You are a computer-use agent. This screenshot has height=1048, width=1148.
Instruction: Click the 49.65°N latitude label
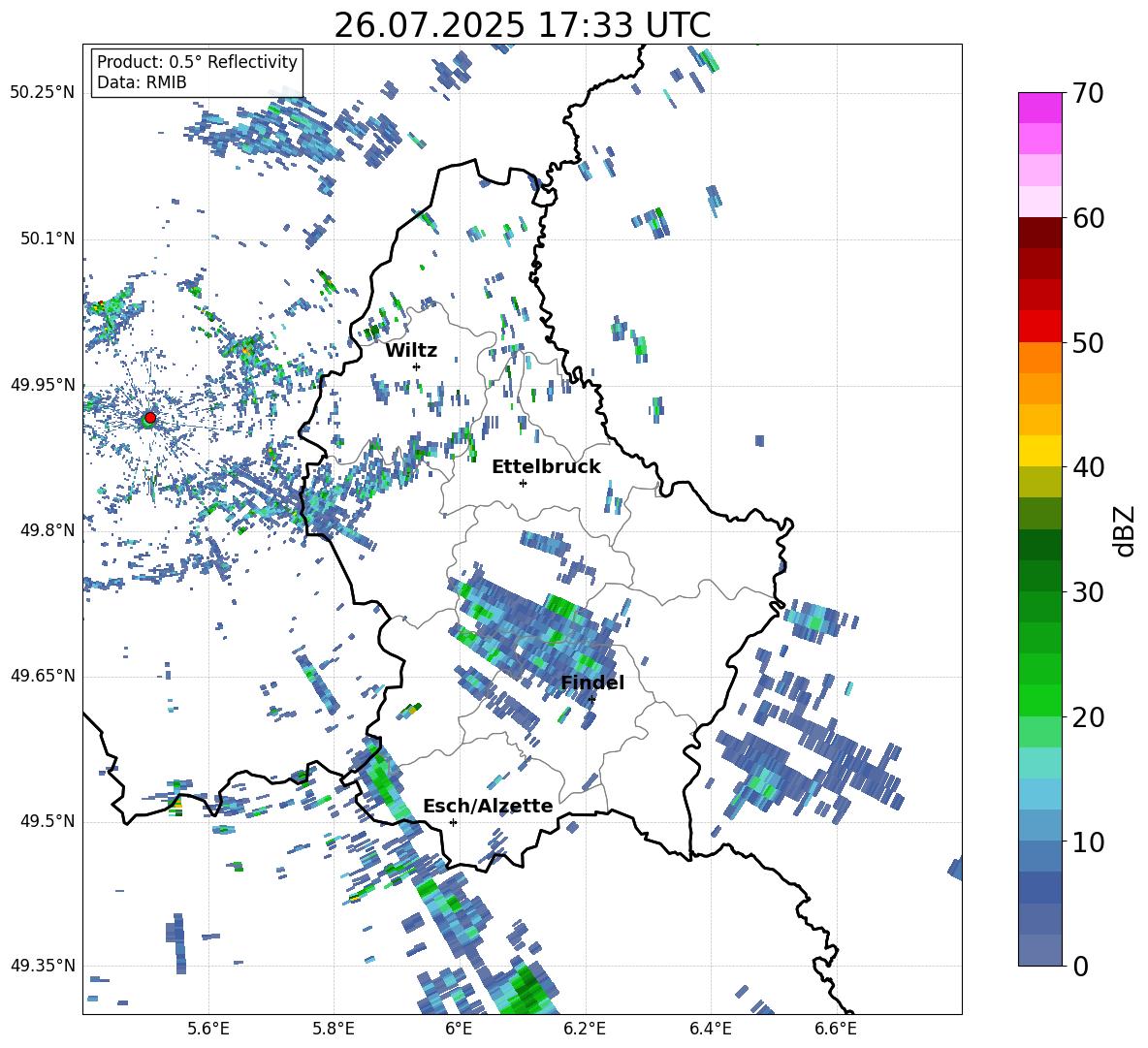[43, 675]
